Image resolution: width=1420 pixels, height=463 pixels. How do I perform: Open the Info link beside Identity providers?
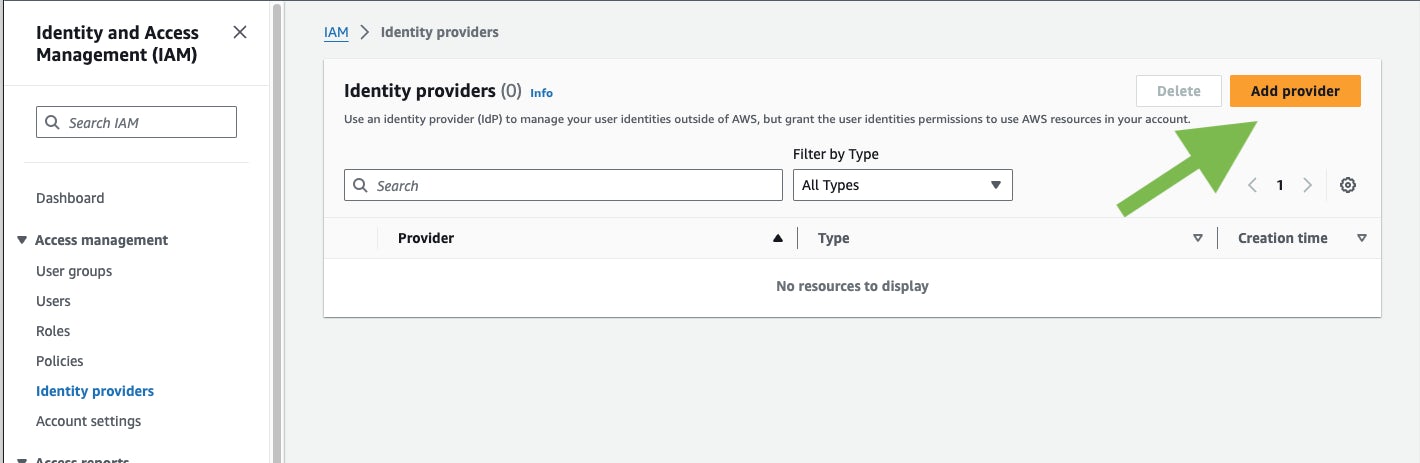coord(541,93)
